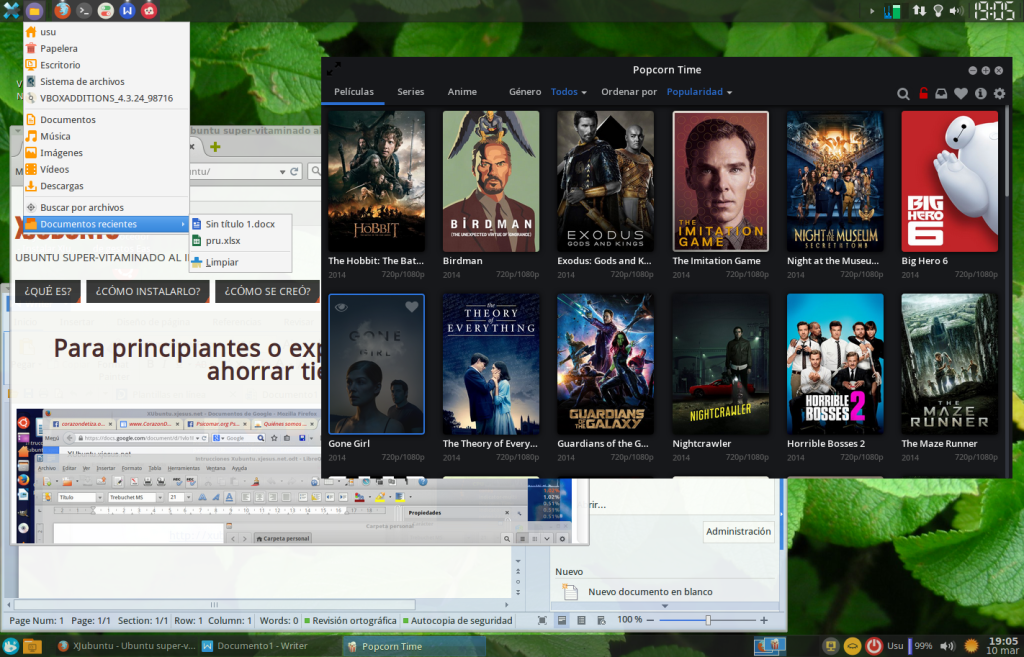
Task: Switch to the Series tab
Action: point(411,91)
